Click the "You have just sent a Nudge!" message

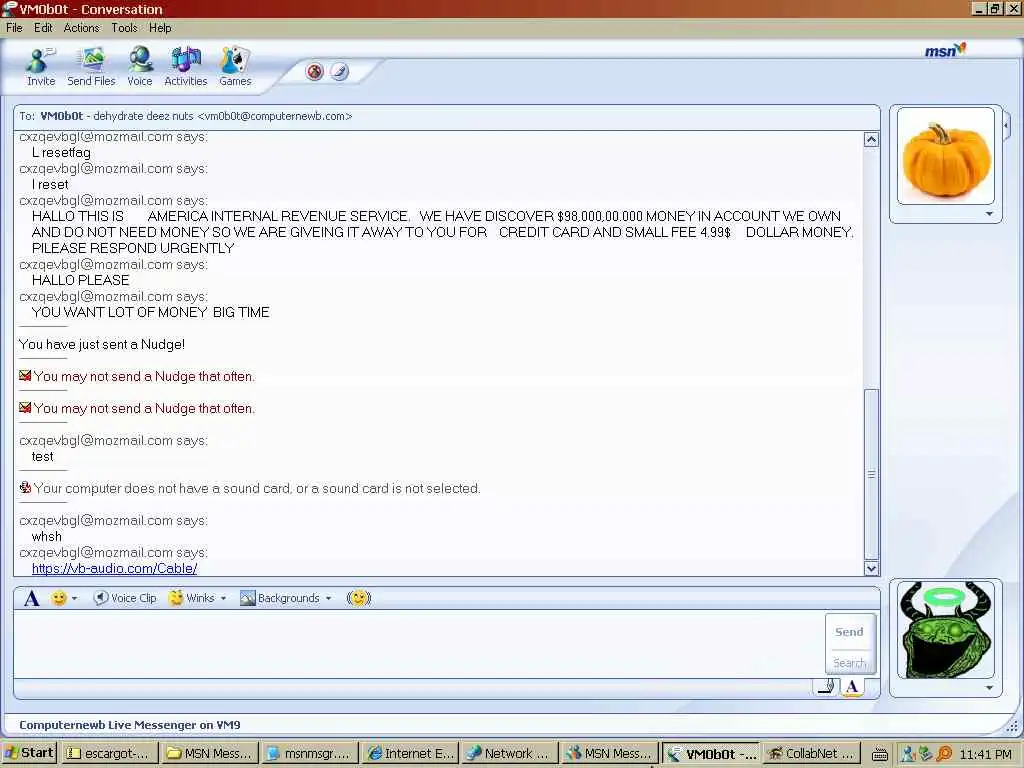102,344
